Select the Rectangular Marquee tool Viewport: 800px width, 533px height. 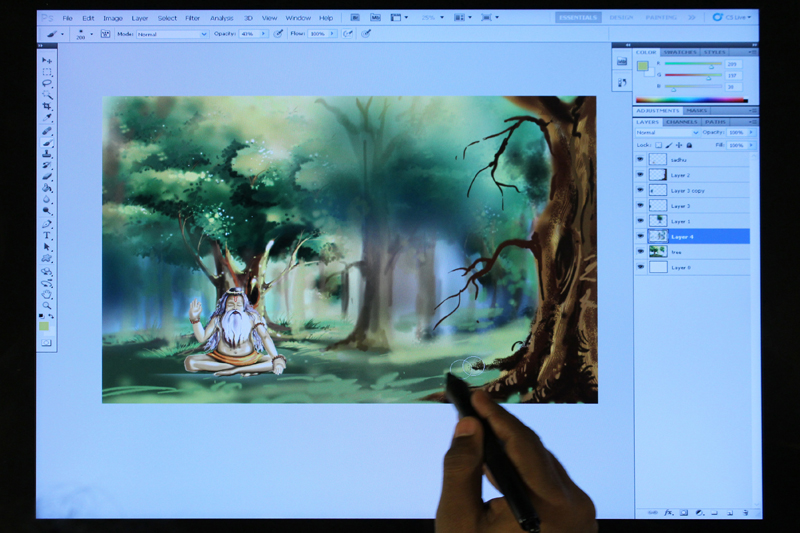47,72
